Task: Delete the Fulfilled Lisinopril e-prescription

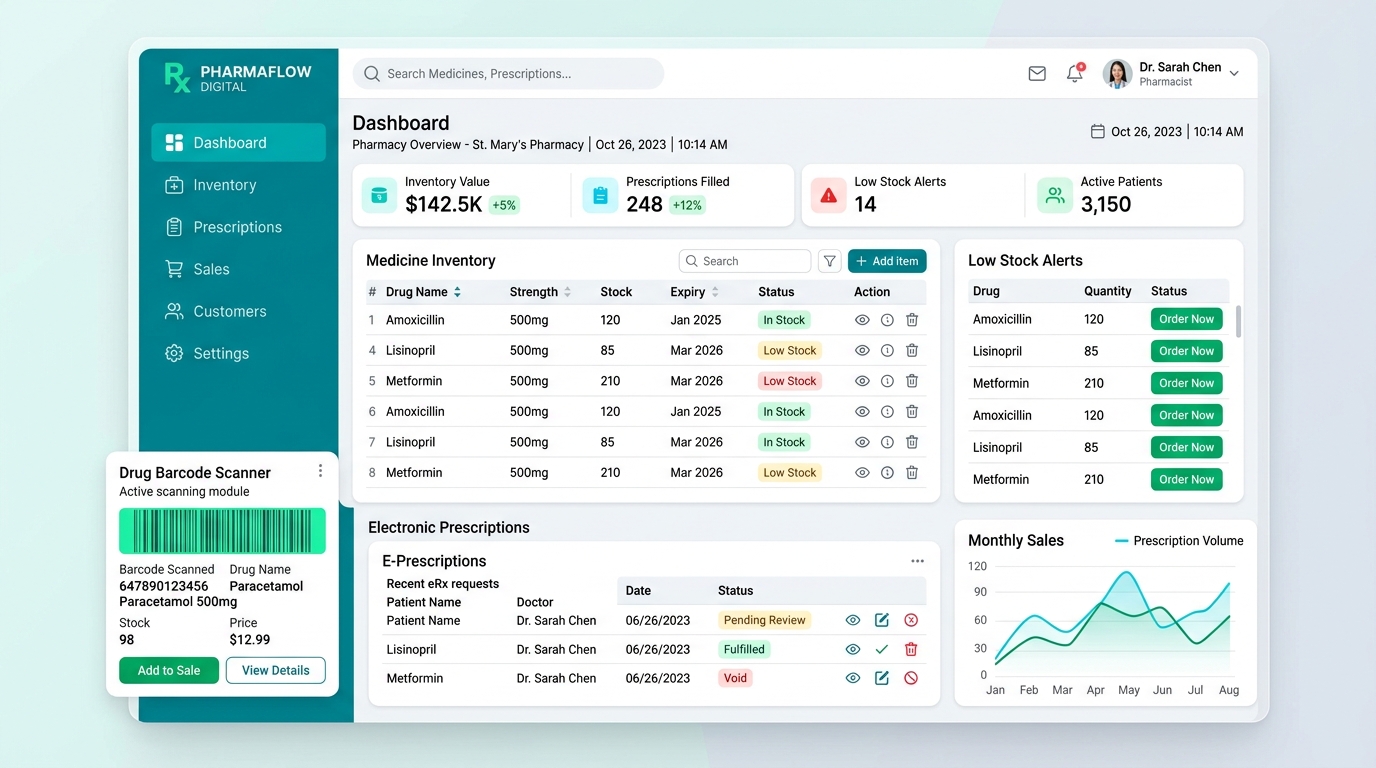Action: tap(911, 649)
